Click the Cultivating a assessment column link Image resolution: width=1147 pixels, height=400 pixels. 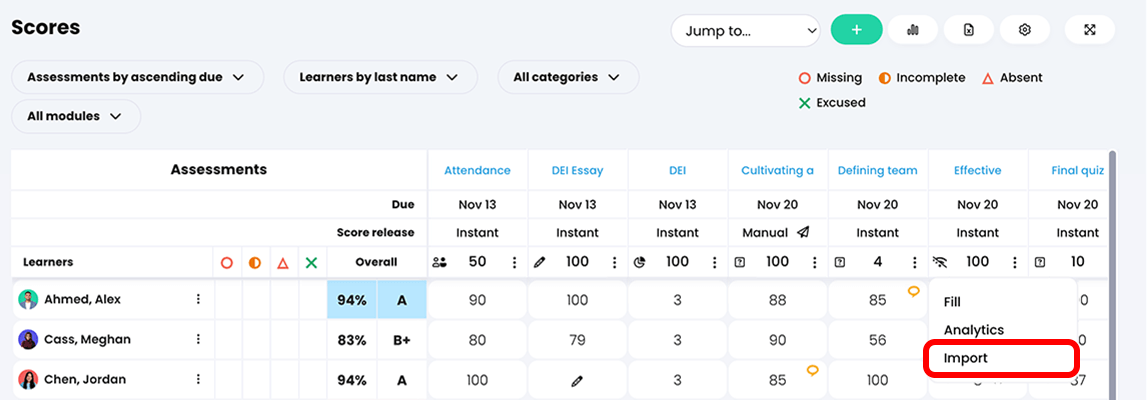(x=777, y=170)
